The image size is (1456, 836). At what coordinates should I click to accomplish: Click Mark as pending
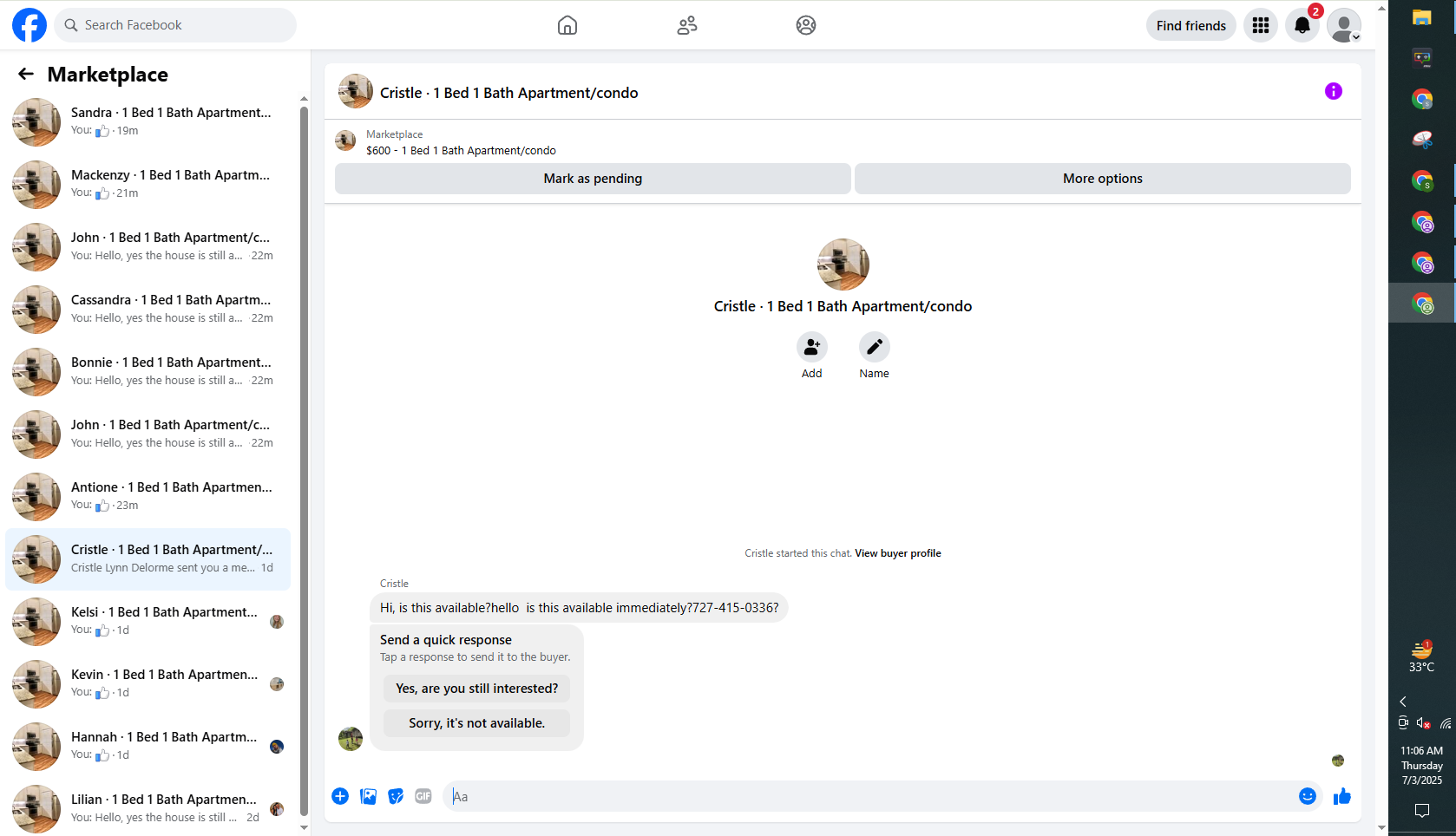tap(593, 179)
